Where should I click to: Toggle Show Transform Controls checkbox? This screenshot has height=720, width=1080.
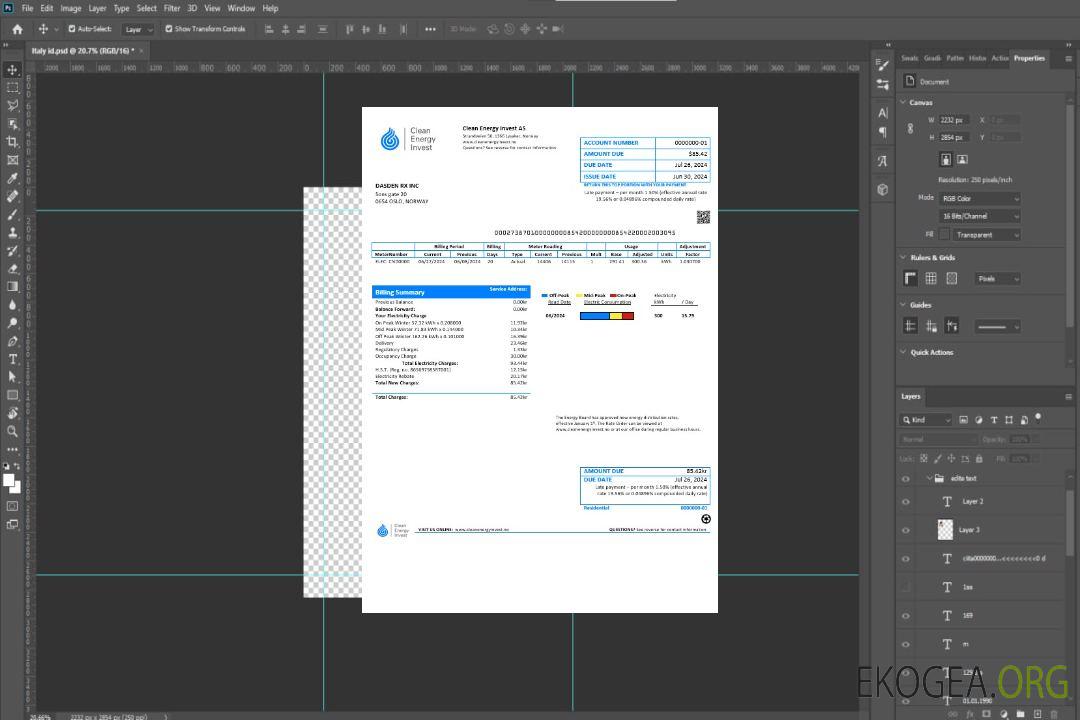[x=169, y=29]
